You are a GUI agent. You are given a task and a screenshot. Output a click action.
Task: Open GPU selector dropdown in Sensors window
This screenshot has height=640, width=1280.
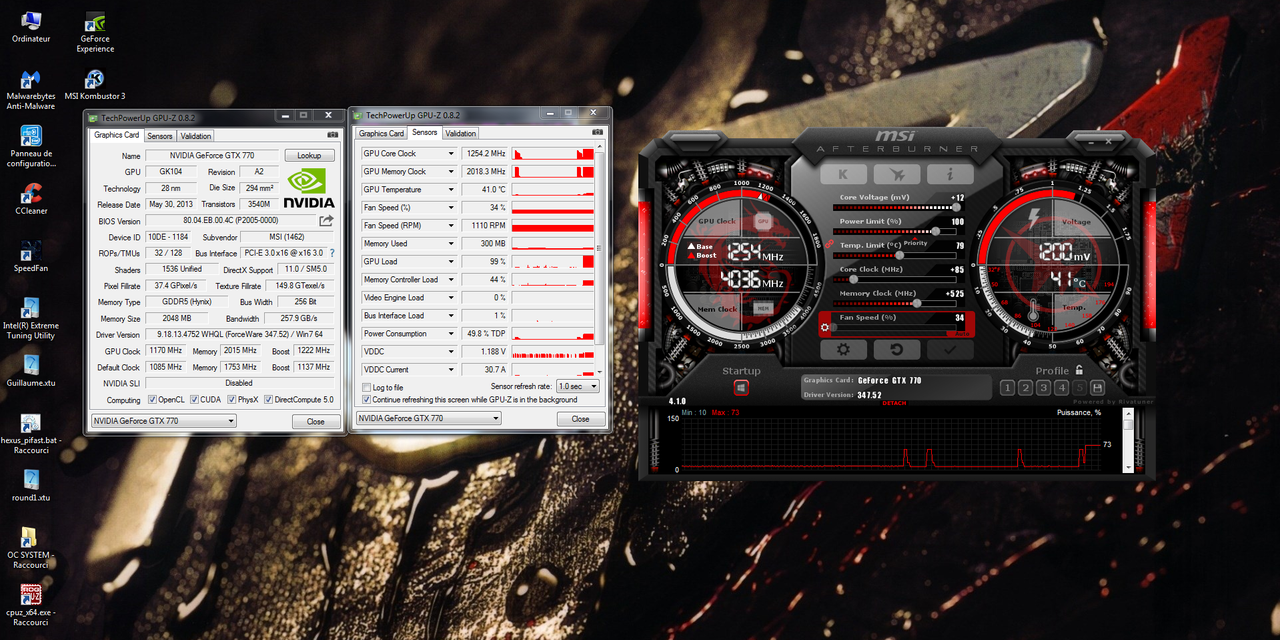429,418
